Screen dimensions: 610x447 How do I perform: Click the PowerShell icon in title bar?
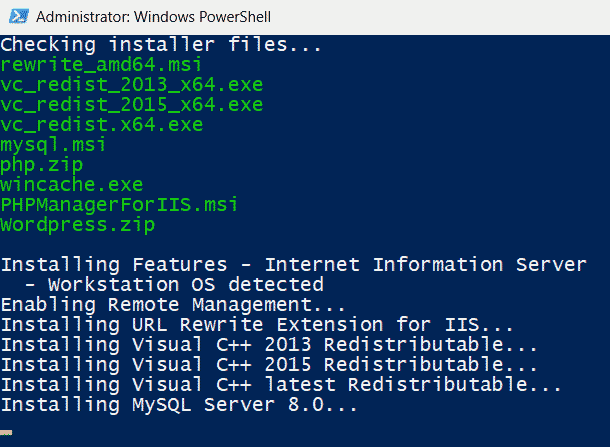(19, 16)
